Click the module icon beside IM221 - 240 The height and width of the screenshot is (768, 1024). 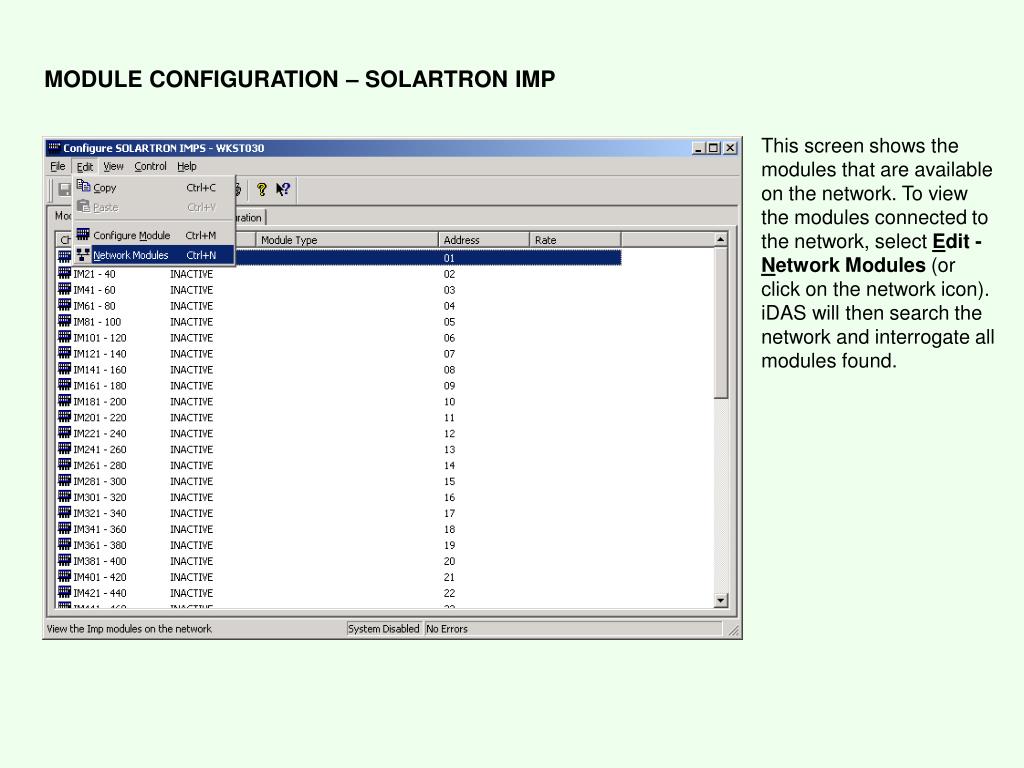(x=64, y=432)
